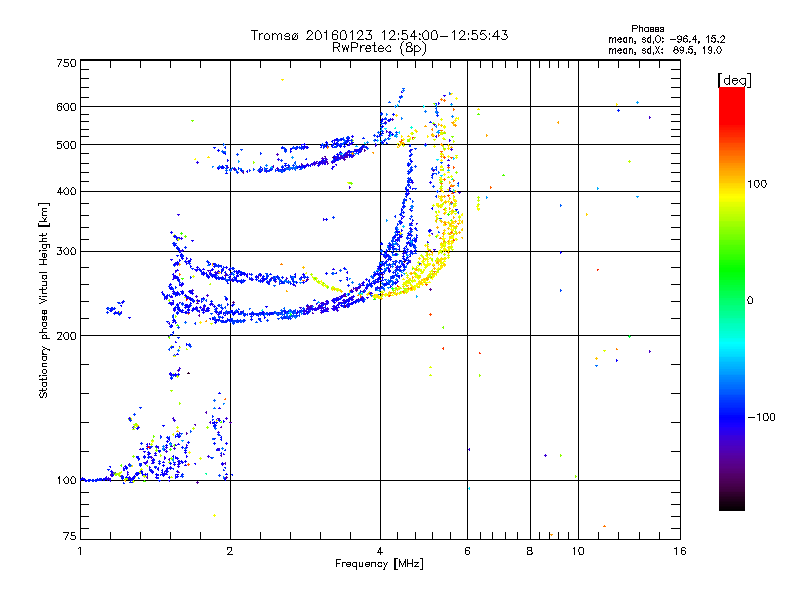Viewport: 800px width, 600px height.
Task: Click the '200' y-axis tick label
Action: 66,336
